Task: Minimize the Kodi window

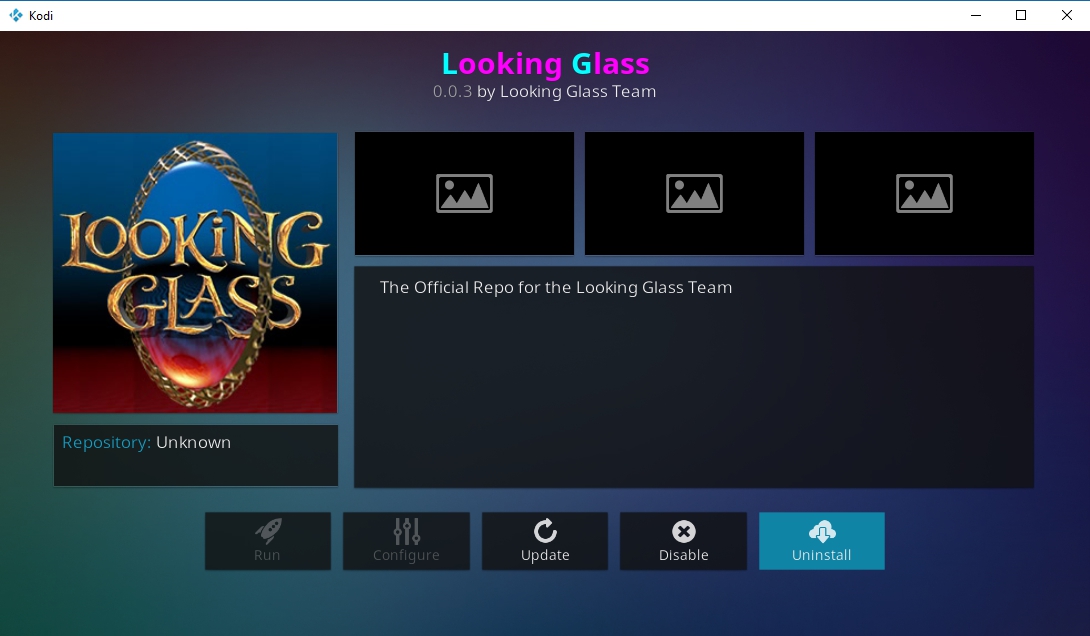Action: click(976, 15)
